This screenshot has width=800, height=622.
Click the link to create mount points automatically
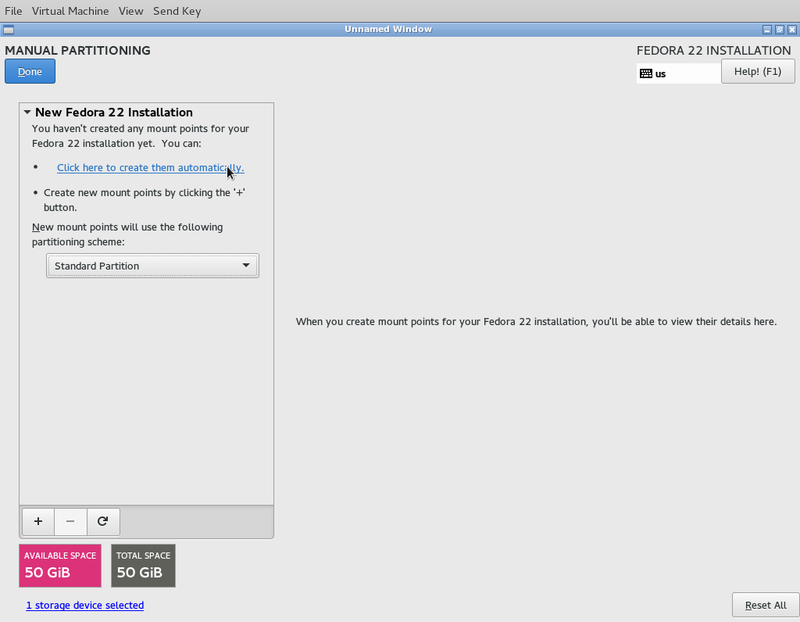[x=150, y=167]
